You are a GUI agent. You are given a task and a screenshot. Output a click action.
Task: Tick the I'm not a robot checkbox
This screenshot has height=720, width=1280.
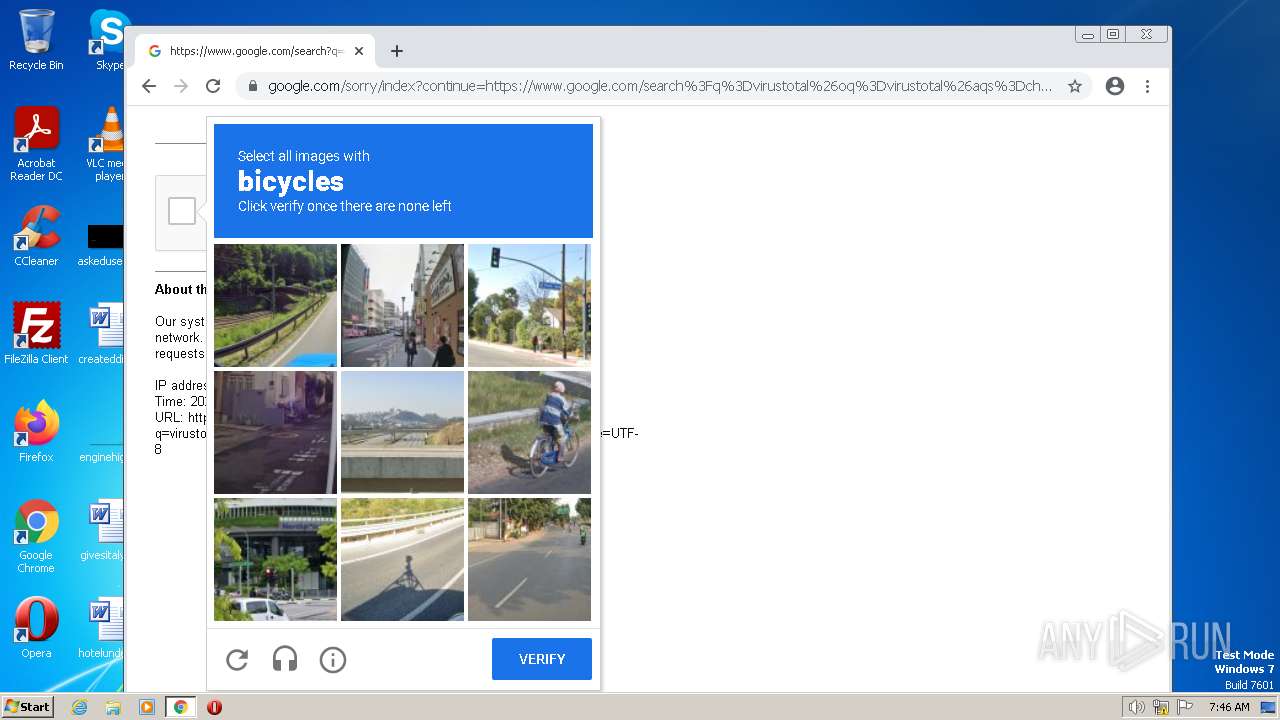(182, 211)
